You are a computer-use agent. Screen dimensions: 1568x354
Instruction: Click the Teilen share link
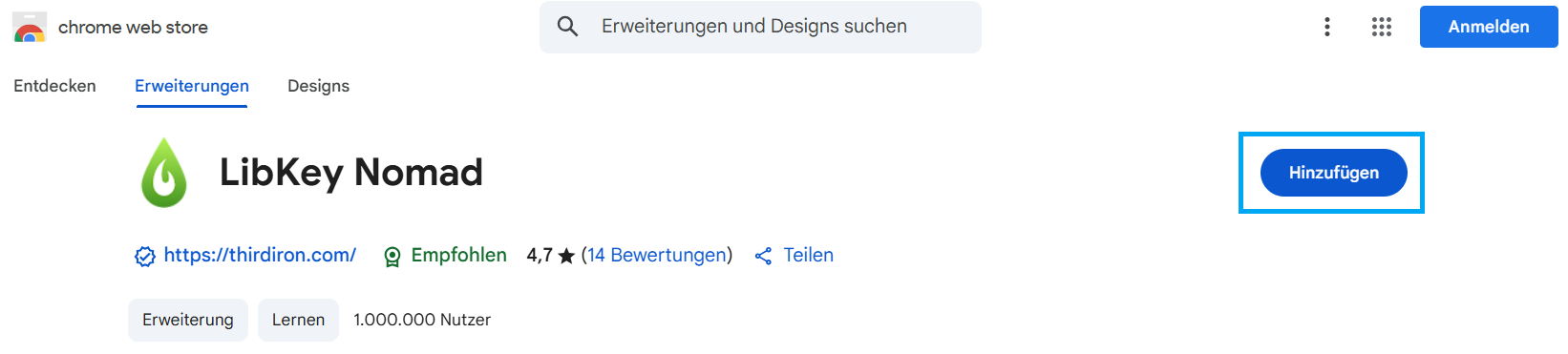pos(809,255)
